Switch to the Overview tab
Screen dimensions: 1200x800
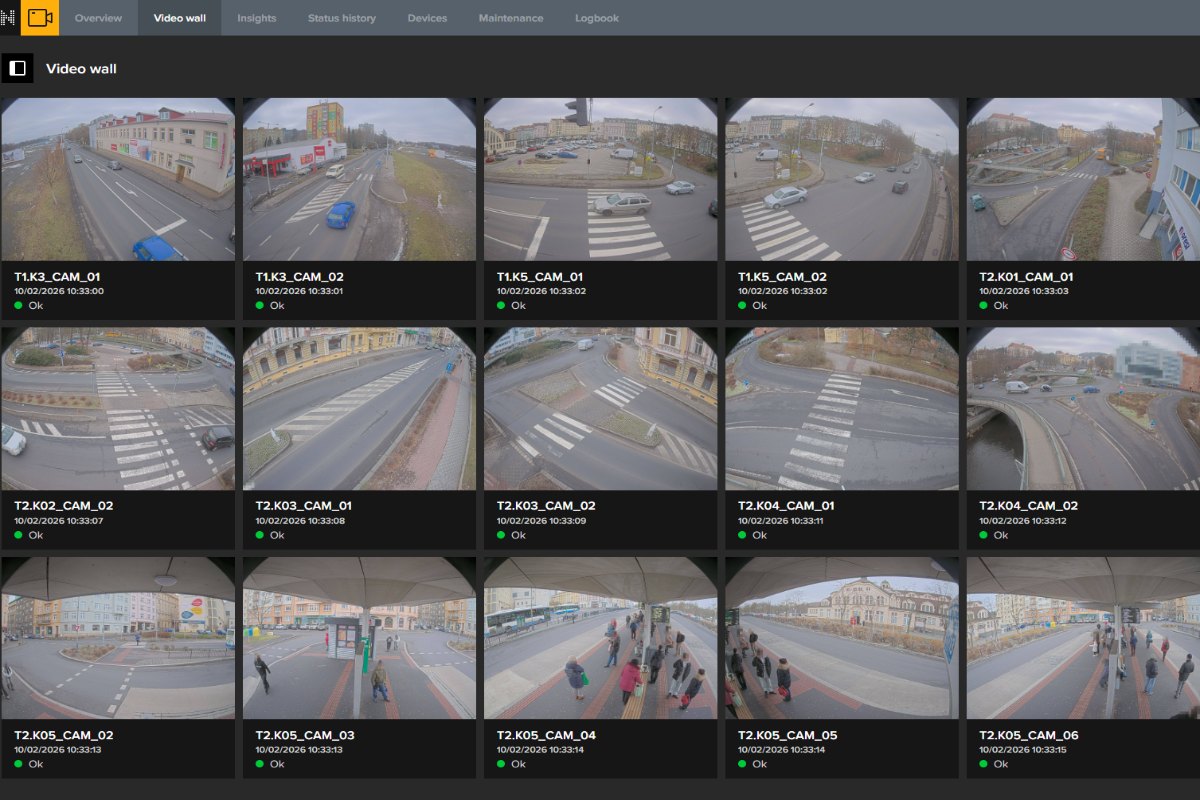(98, 16)
